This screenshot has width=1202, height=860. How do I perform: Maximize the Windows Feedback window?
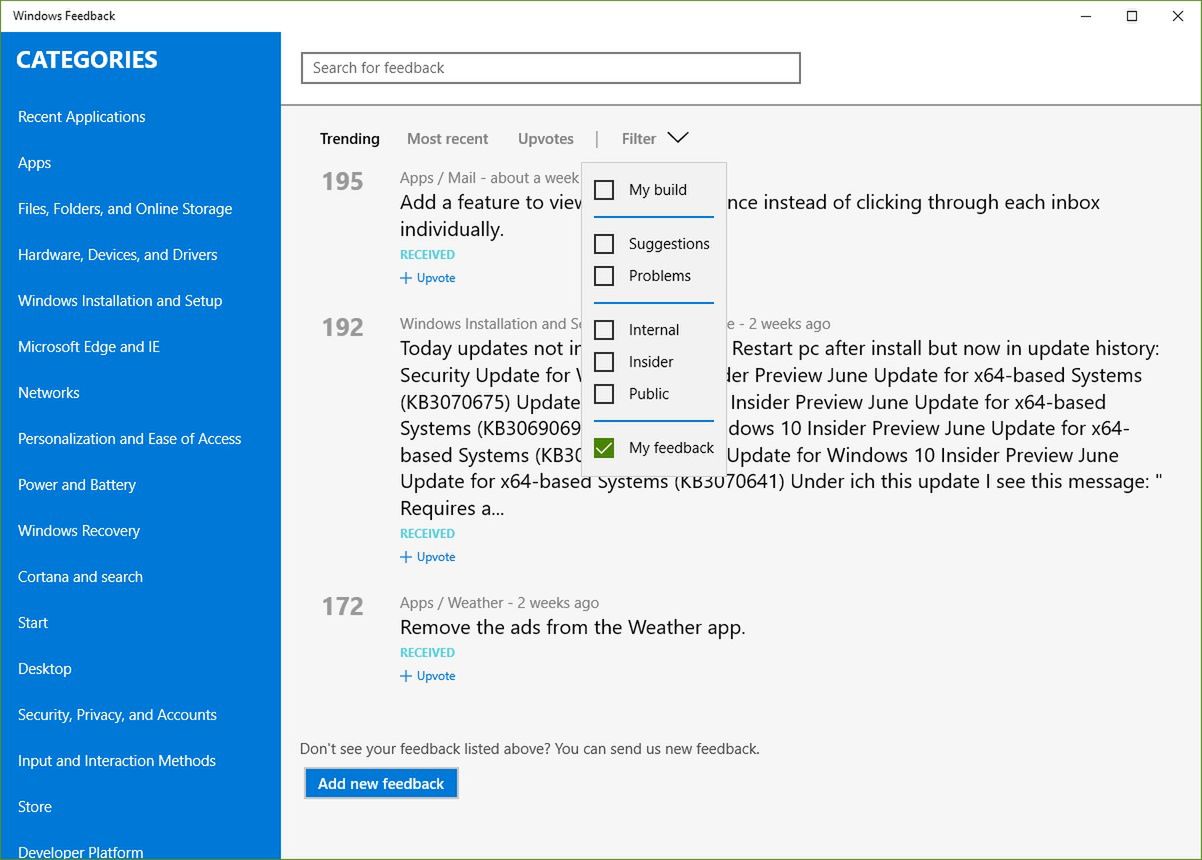pos(1132,16)
